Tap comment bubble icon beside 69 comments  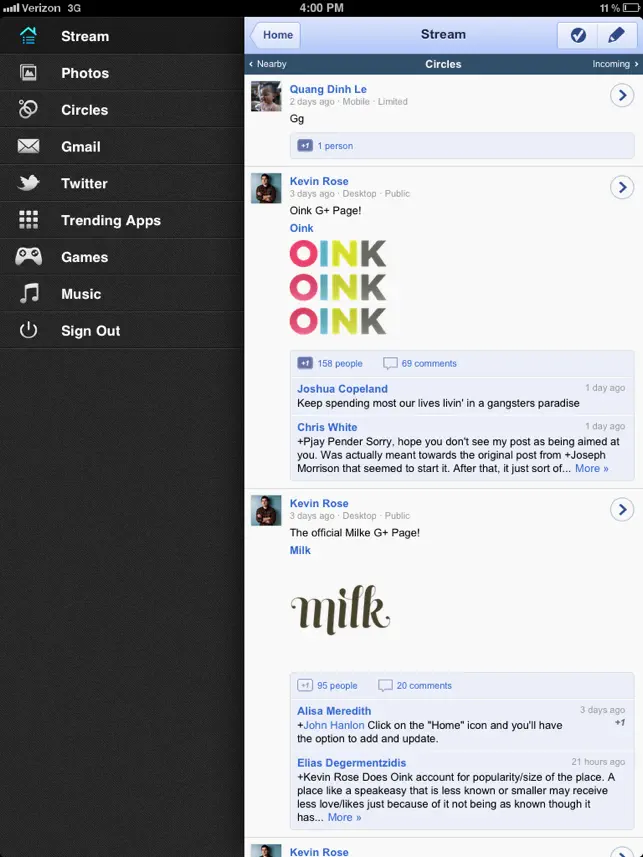click(390, 364)
